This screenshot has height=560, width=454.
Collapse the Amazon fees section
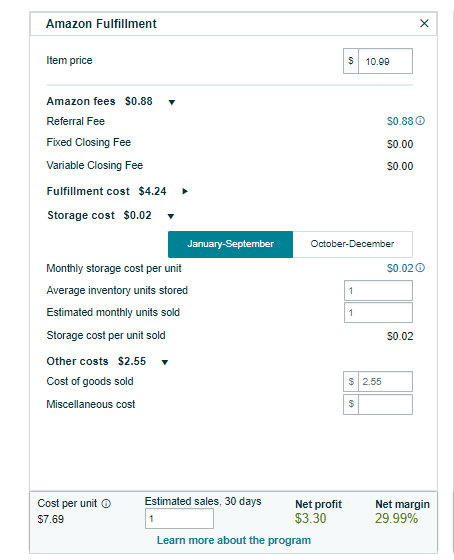point(172,102)
